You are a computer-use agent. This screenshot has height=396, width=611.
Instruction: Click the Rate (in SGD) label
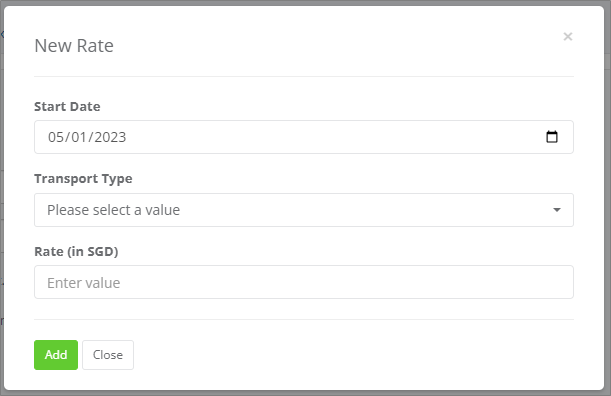point(76,251)
